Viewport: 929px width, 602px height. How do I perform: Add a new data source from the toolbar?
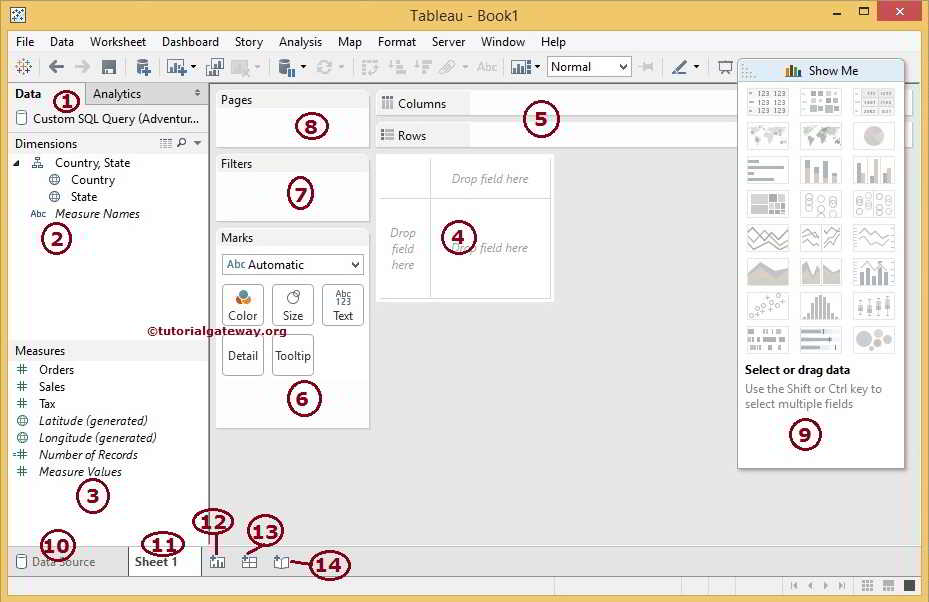coord(143,66)
